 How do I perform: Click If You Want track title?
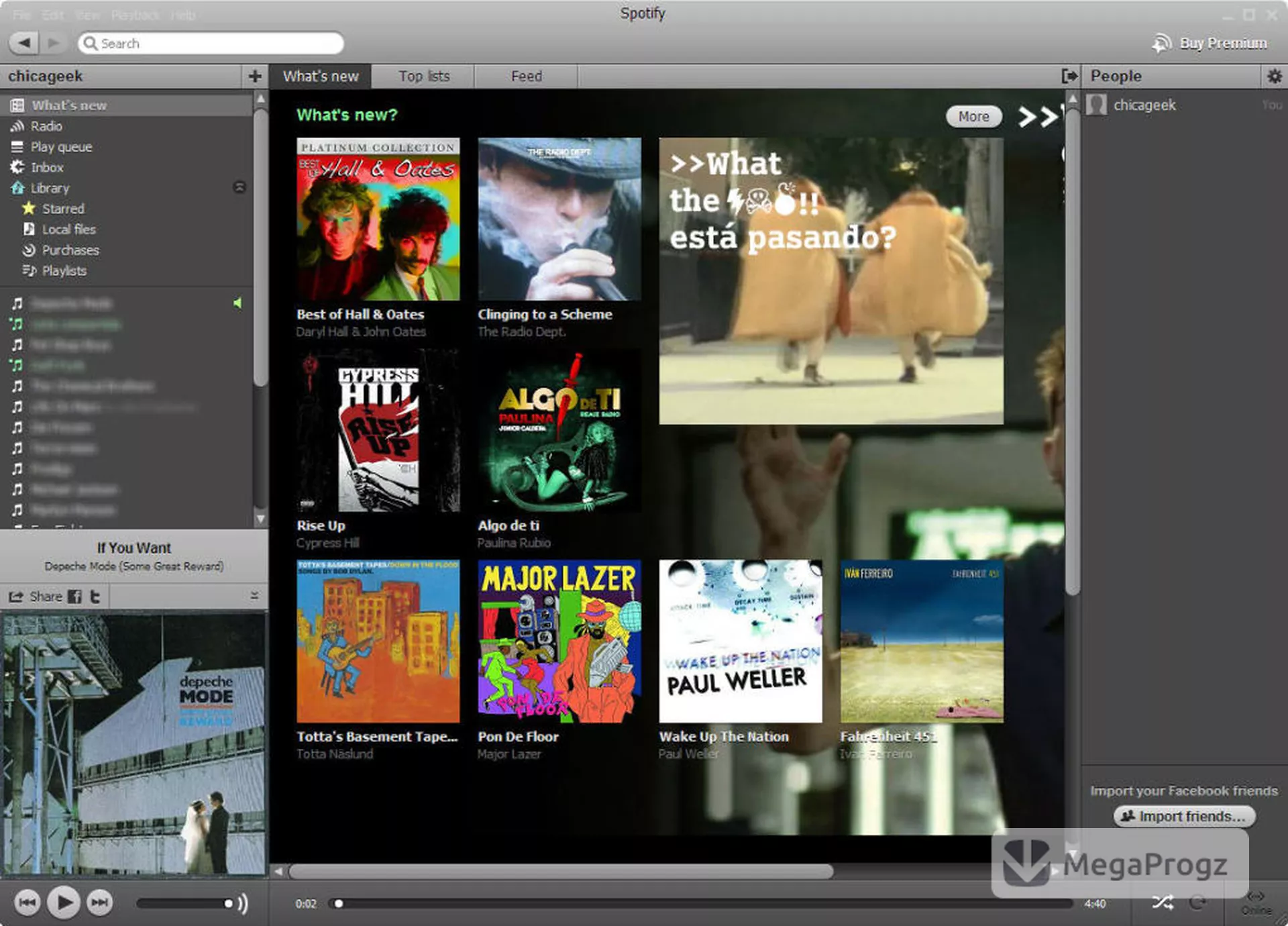[133, 548]
